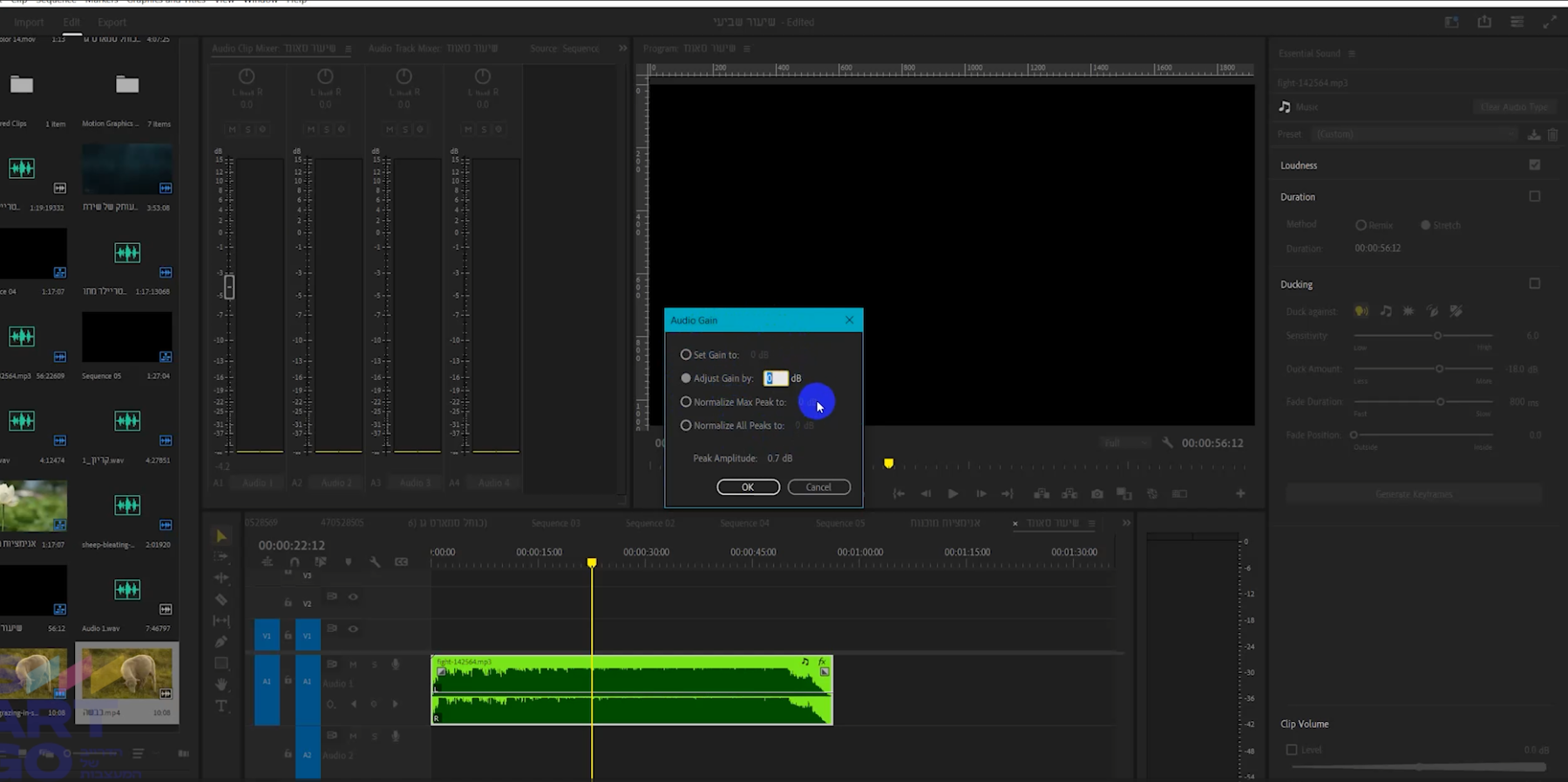Open the Sequence 03 timeline tab
Viewport: 1568px width, 782px height.
(x=555, y=523)
